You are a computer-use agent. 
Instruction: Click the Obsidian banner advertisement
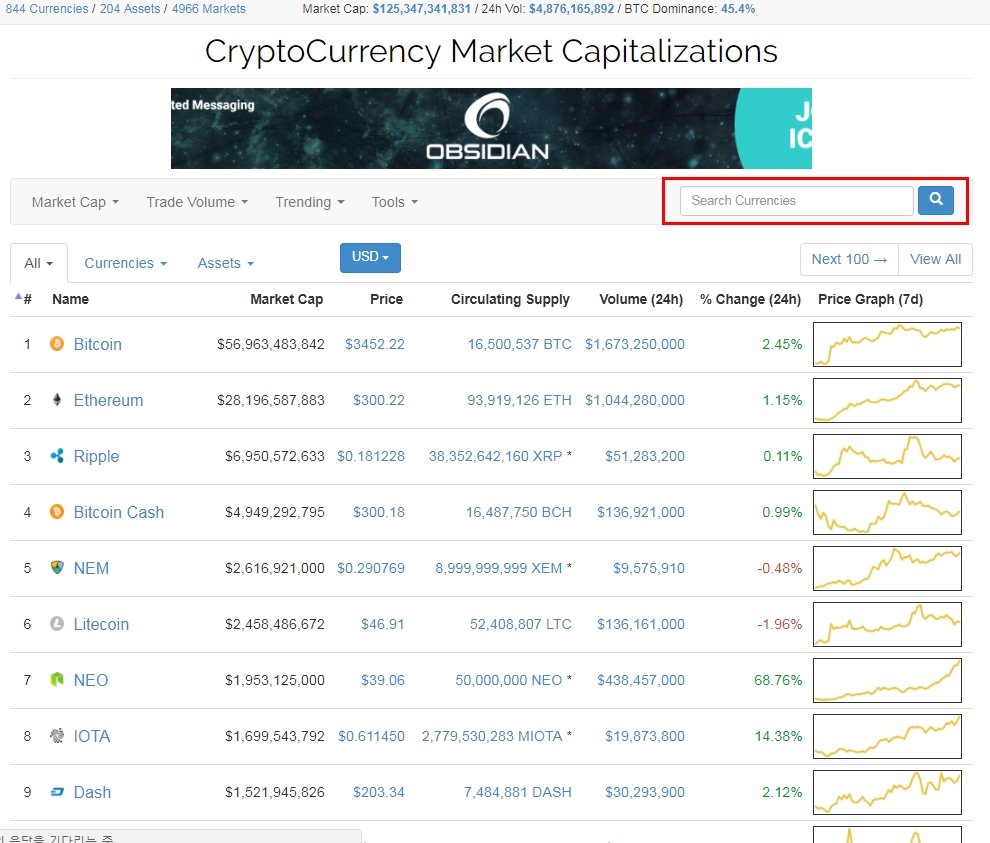tap(491, 128)
